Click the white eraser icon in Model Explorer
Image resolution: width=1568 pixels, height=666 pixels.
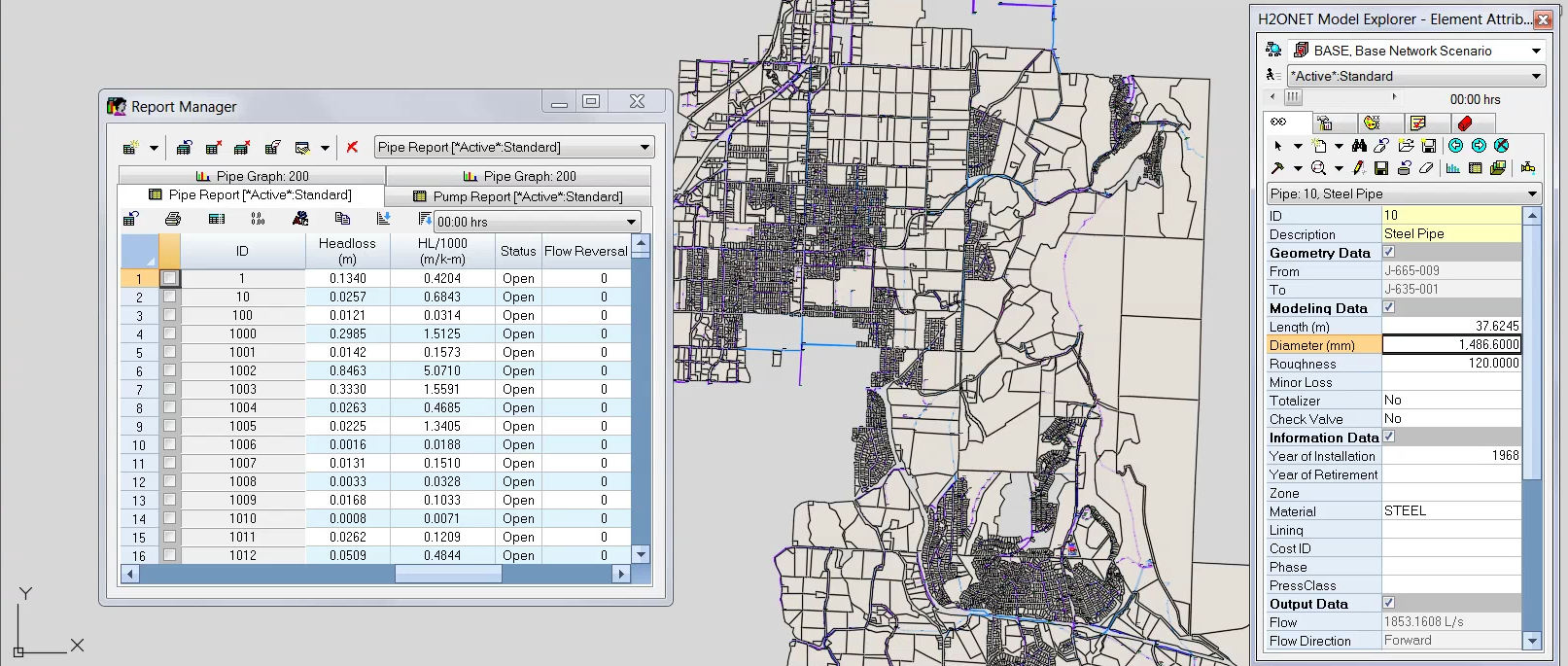pos(1426,168)
